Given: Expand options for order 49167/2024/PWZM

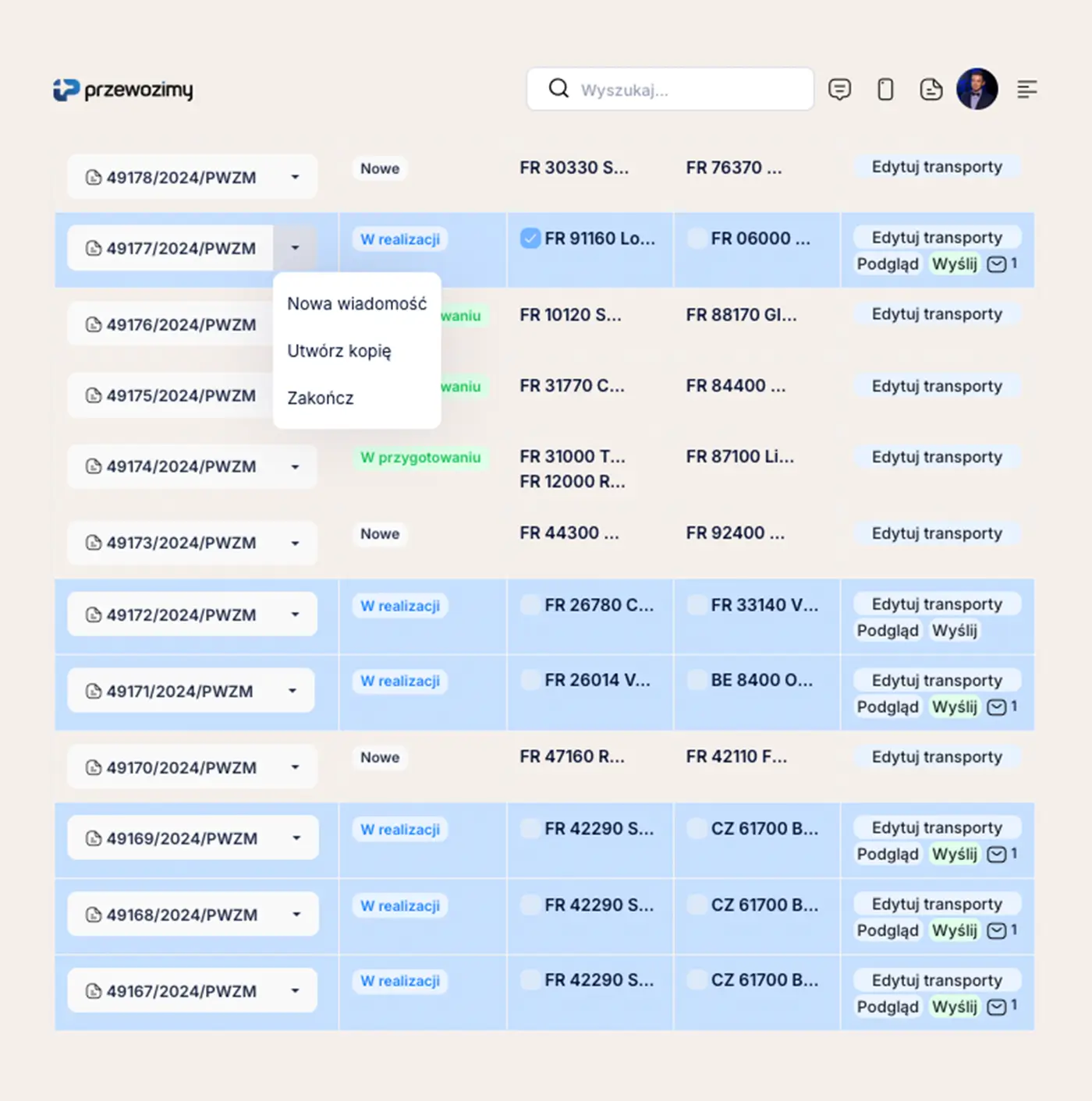Looking at the screenshot, I should (295, 991).
